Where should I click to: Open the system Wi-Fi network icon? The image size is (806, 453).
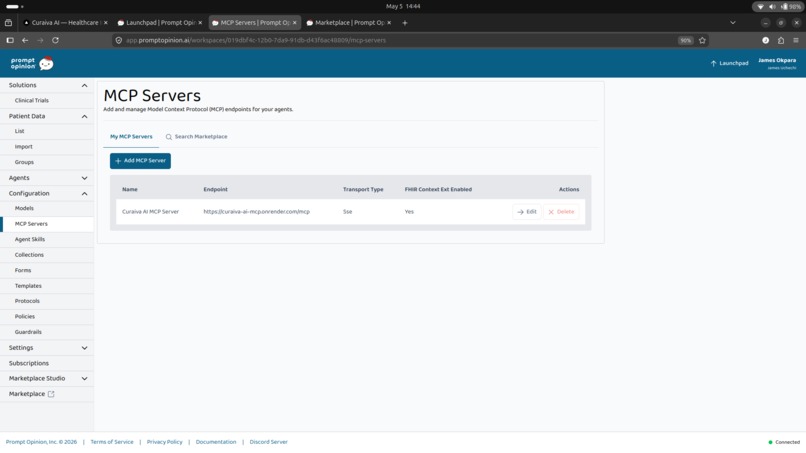point(760,7)
